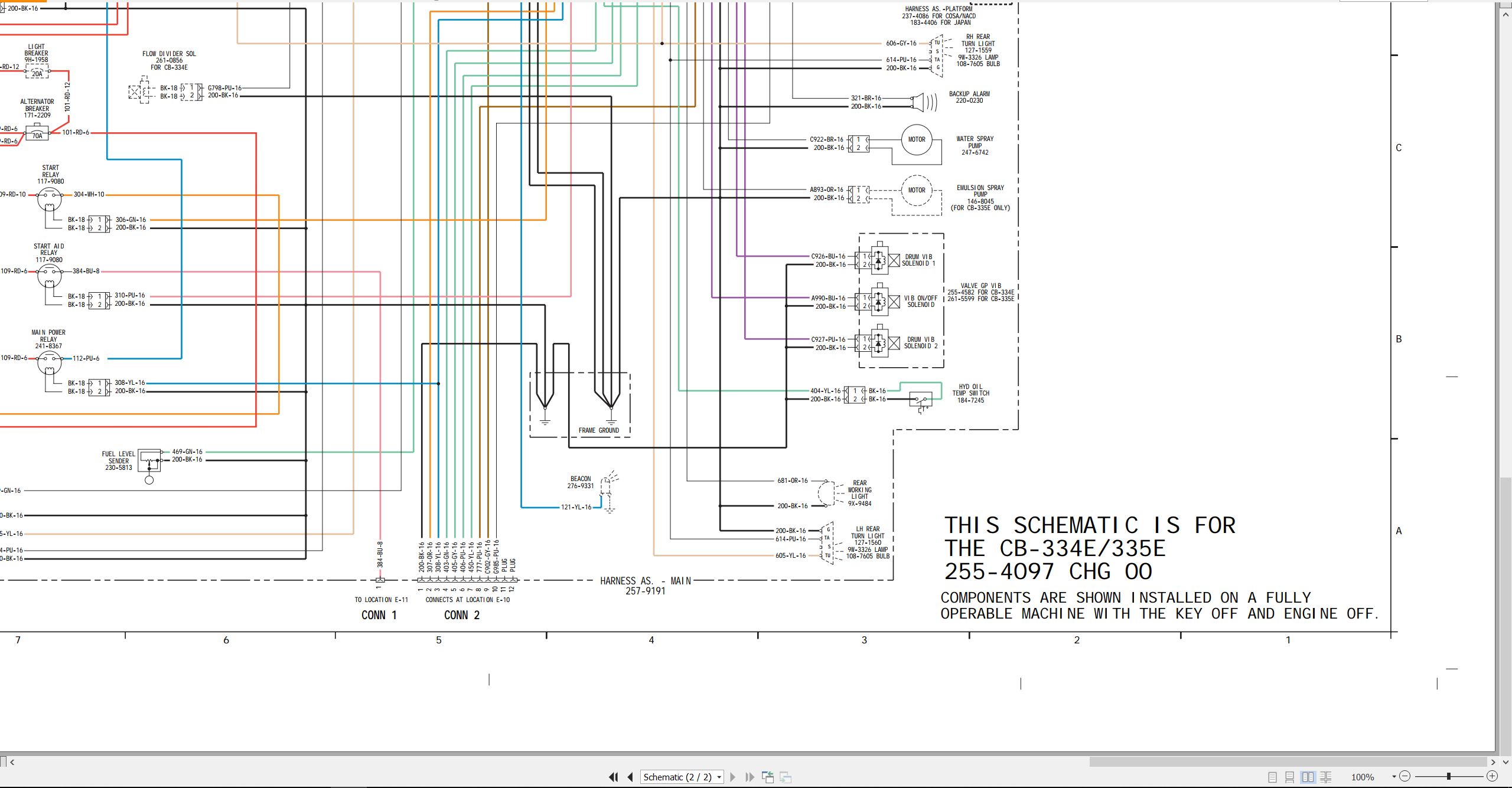
Task: Click the water spray pump MOTOR symbol
Action: (917, 139)
